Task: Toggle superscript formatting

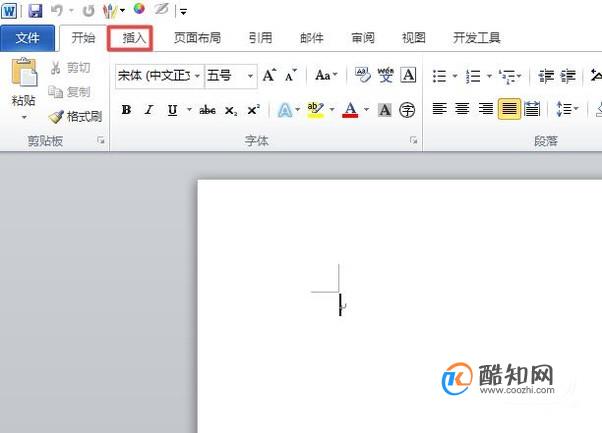Action: point(253,110)
